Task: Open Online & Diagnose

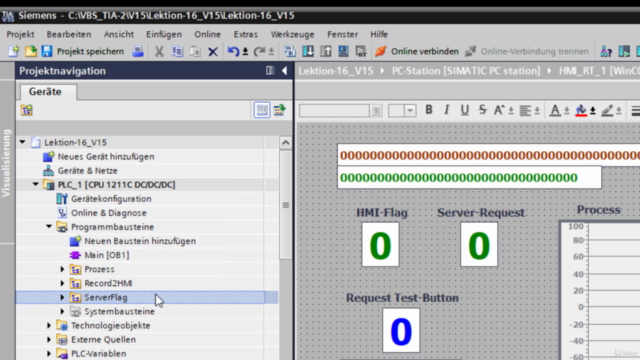Action: (x=109, y=213)
